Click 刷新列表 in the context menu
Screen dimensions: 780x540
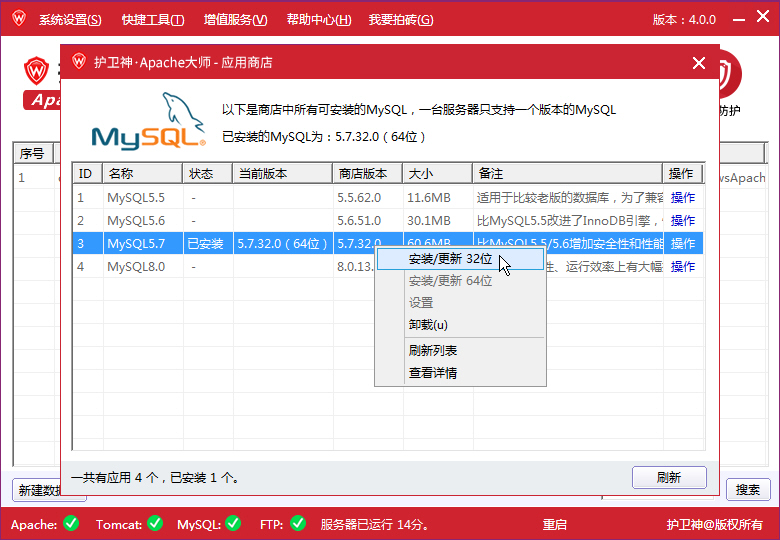click(433, 350)
